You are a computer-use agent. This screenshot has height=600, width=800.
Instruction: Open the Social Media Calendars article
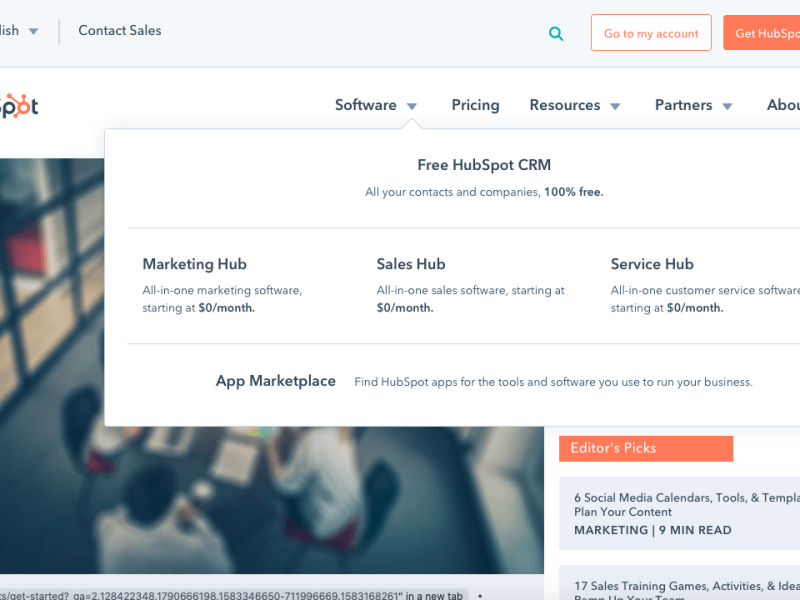pyautogui.click(x=690, y=505)
